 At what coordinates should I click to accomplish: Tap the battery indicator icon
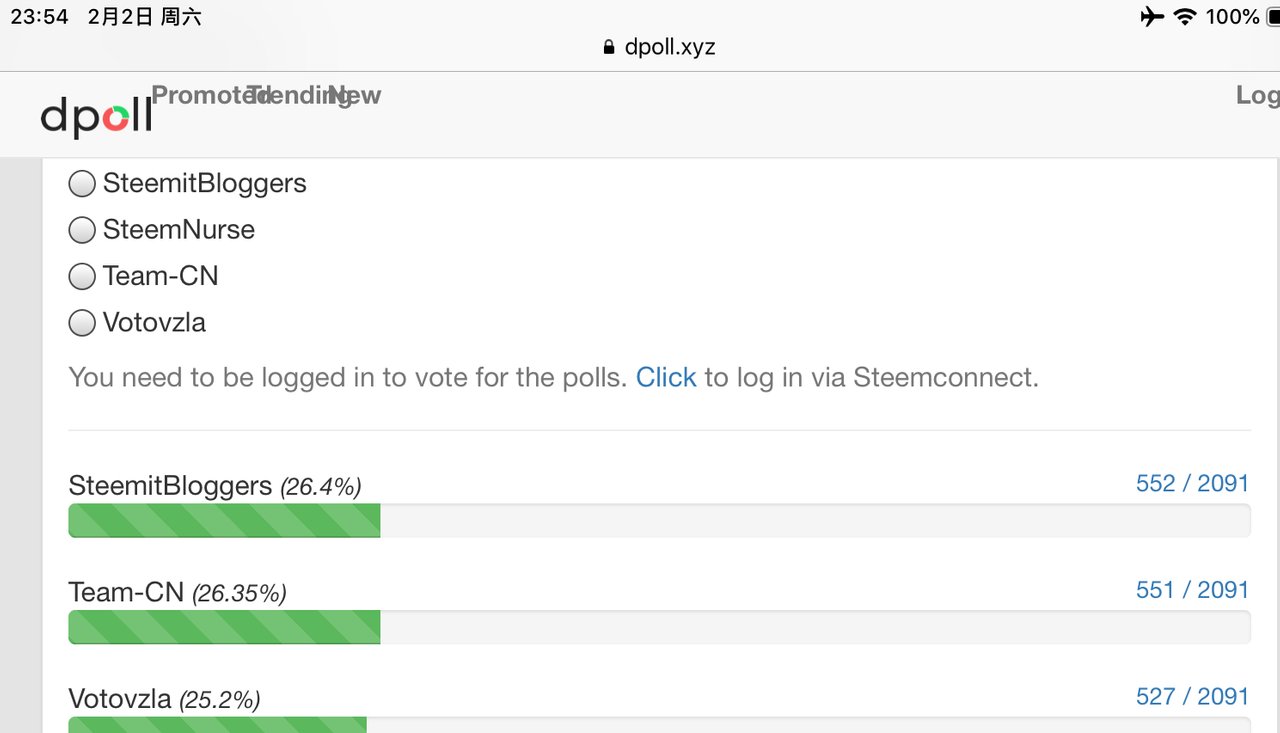[x=1273, y=16]
